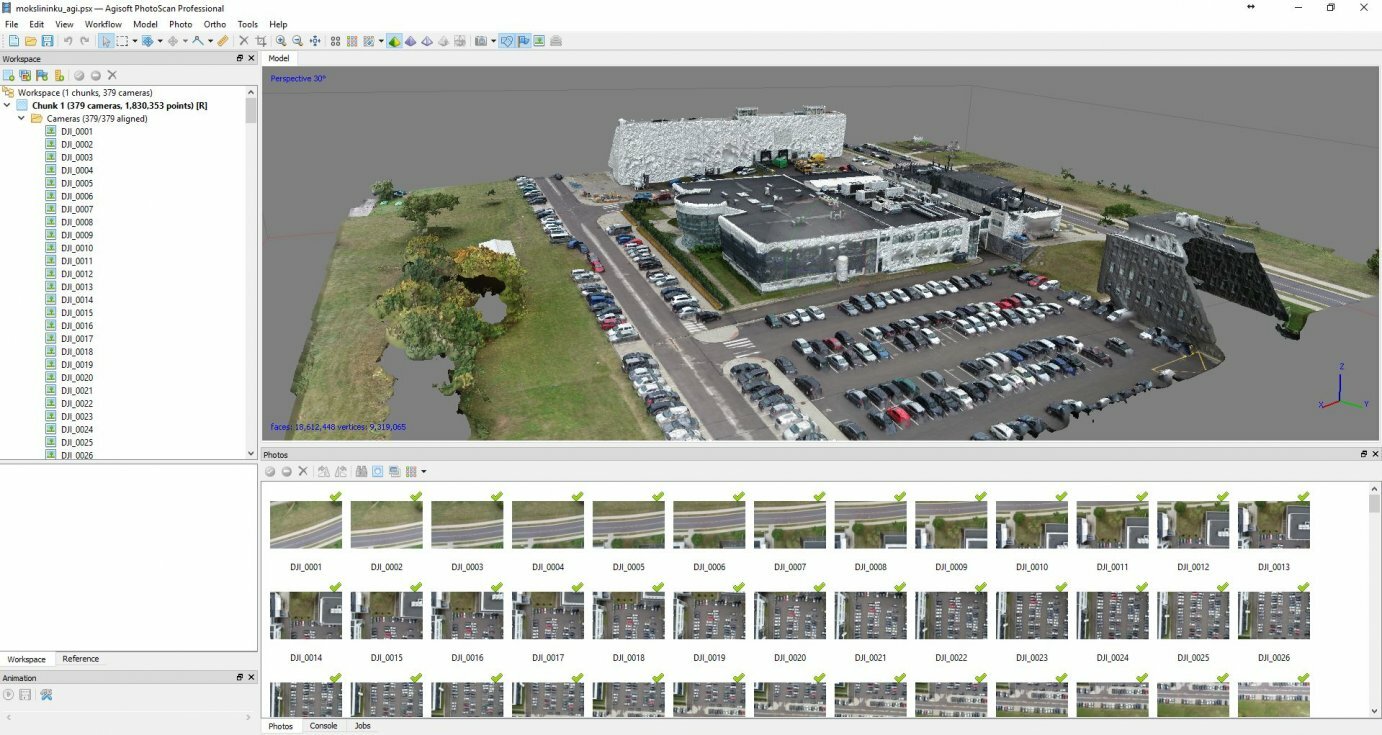The width and height of the screenshot is (1382, 735).
Task: Add photos icon in Workspace toolbar
Action: (25, 75)
